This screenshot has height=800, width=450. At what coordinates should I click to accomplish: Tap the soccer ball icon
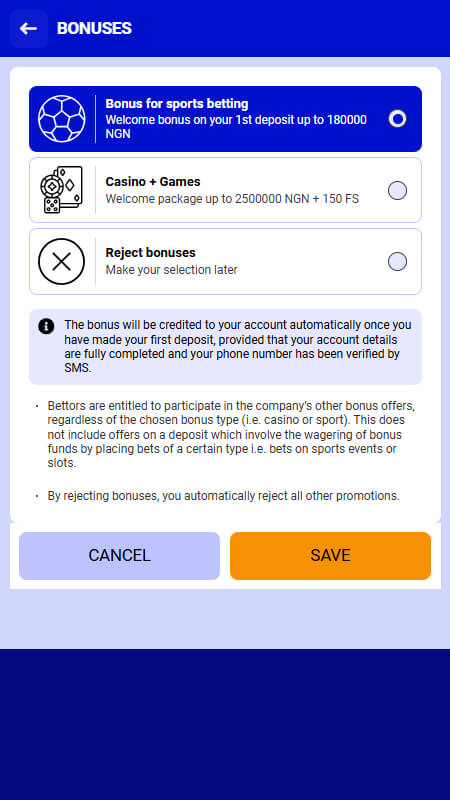coord(62,119)
